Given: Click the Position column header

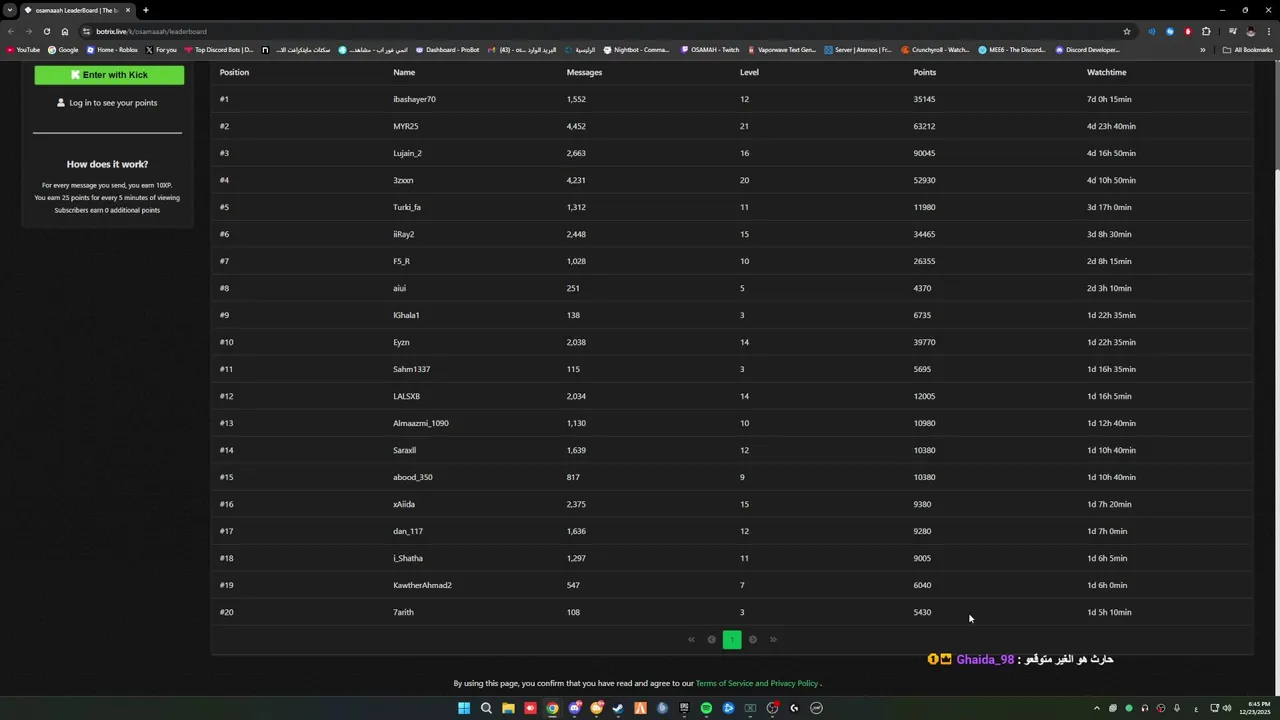Looking at the screenshot, I should [x=234, y=72].
